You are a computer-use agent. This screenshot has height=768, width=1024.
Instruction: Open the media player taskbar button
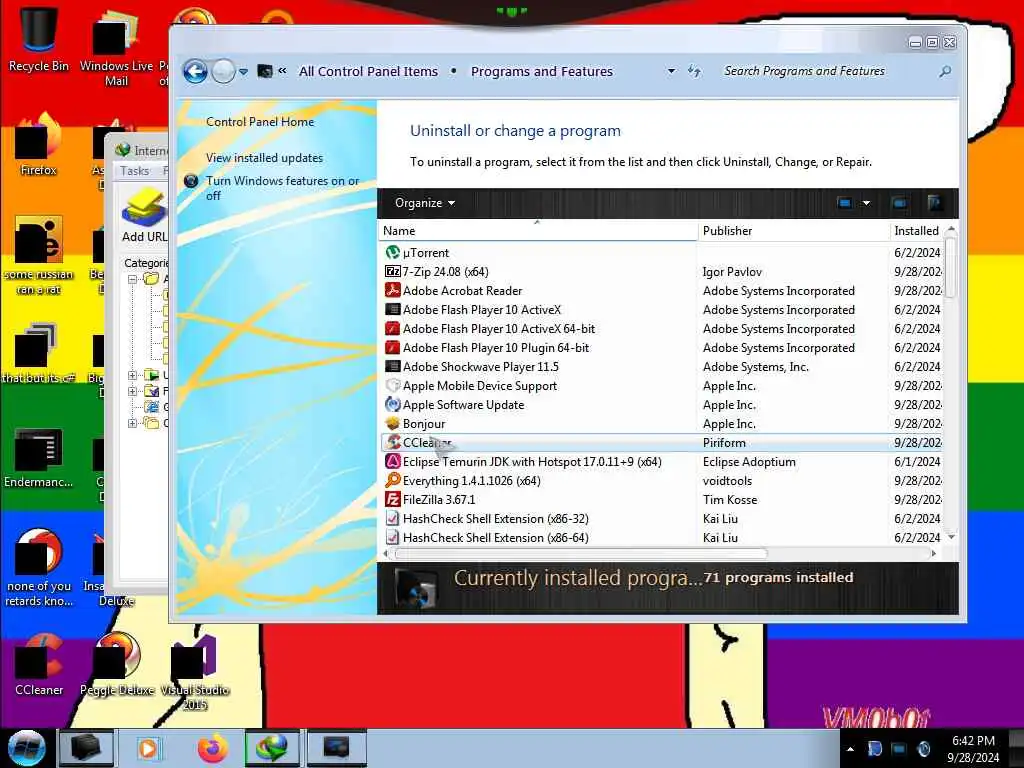tap(148, 748)
